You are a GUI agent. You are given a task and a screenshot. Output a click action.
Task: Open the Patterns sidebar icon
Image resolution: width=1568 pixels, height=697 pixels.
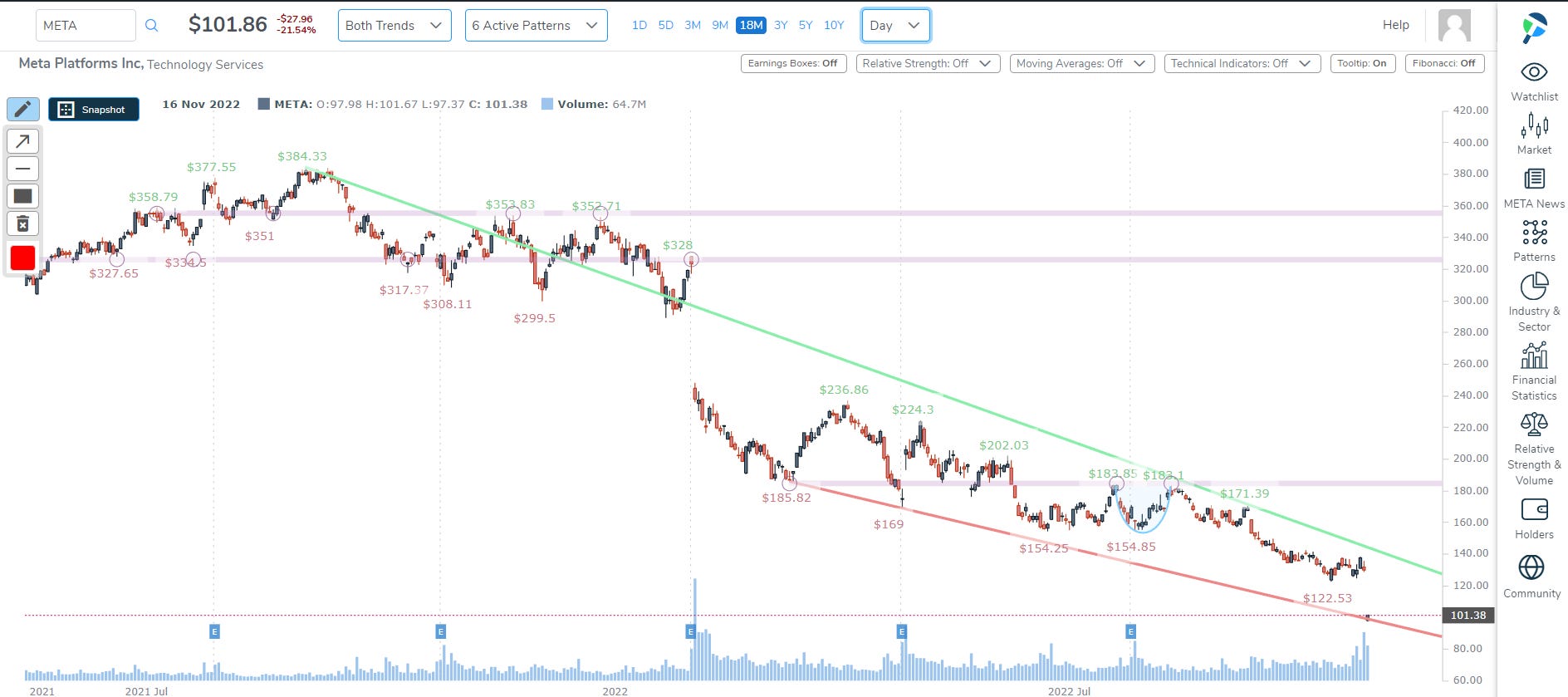pos(1534,232)
